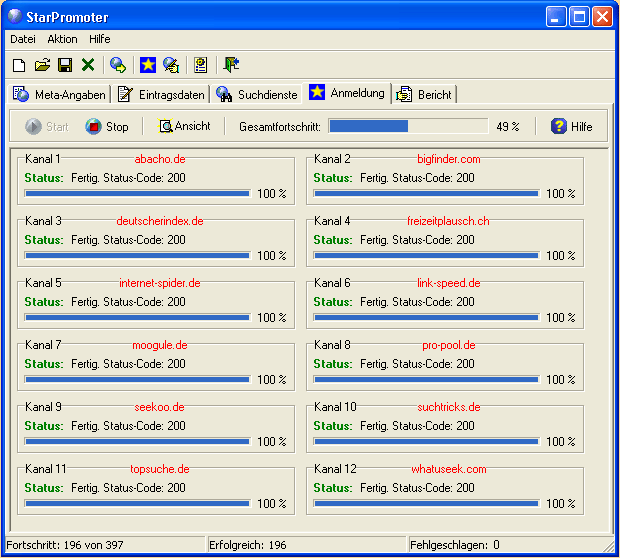Click the greyed Start button
Image resolution: width=620 pixels, height=558 pixels.
(47, 127)
